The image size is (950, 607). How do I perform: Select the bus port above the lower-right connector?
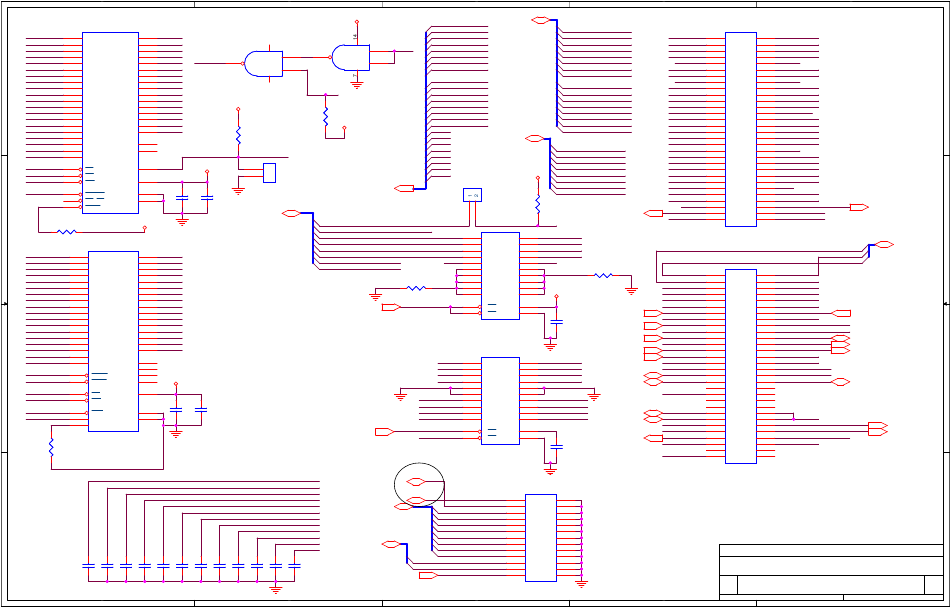tap(885, 245)
